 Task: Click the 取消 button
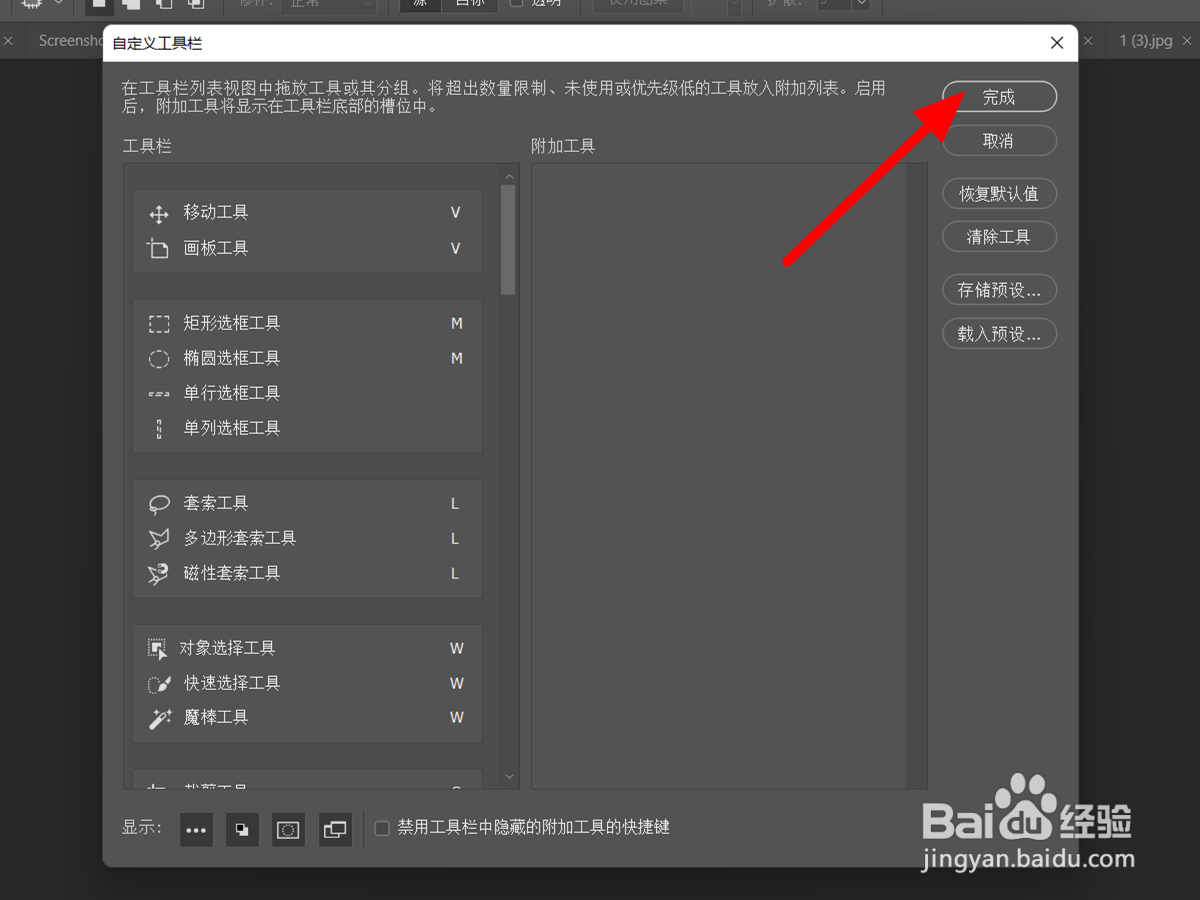pos(999,141)
